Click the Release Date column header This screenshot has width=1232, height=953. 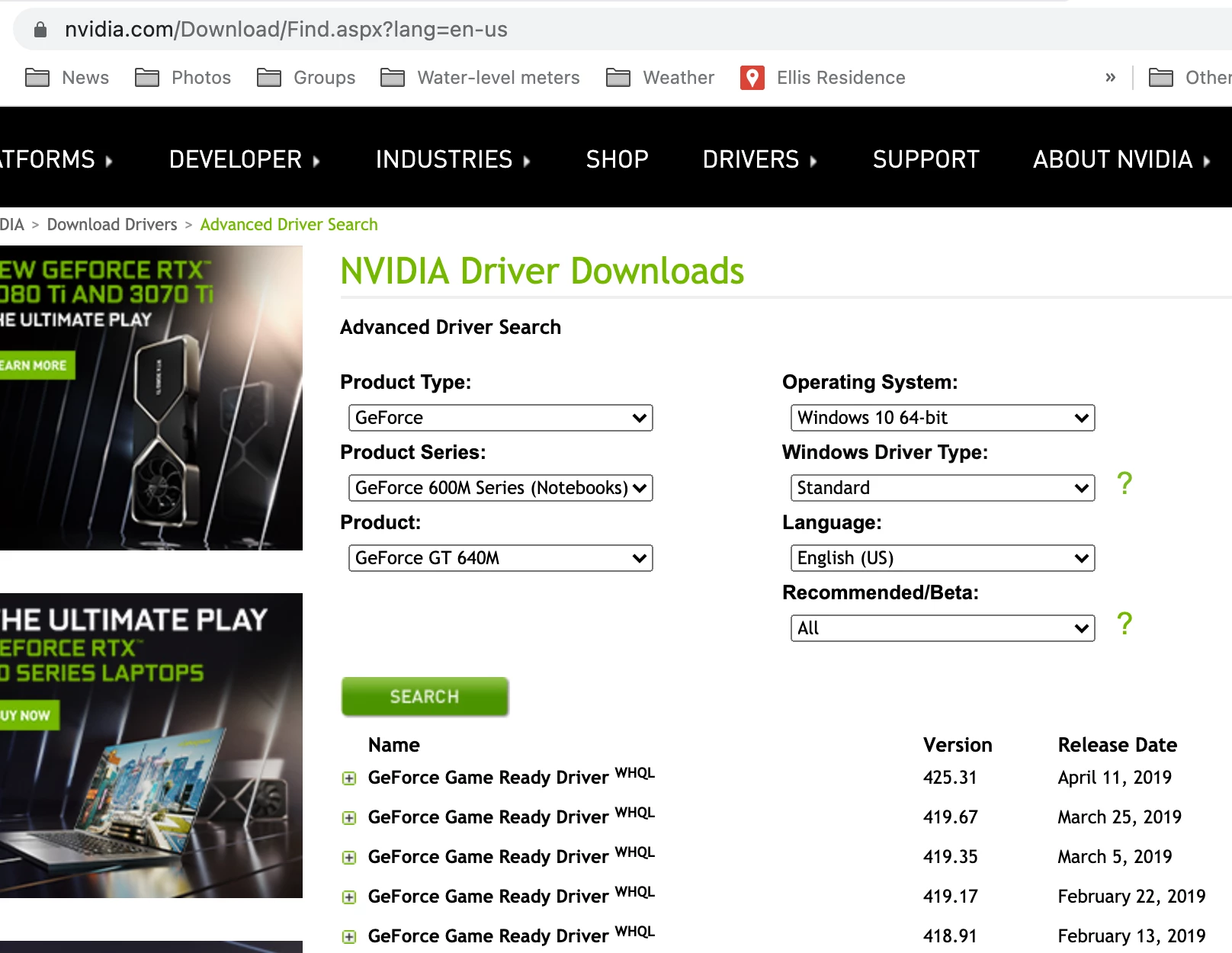tap(1117, 745)
